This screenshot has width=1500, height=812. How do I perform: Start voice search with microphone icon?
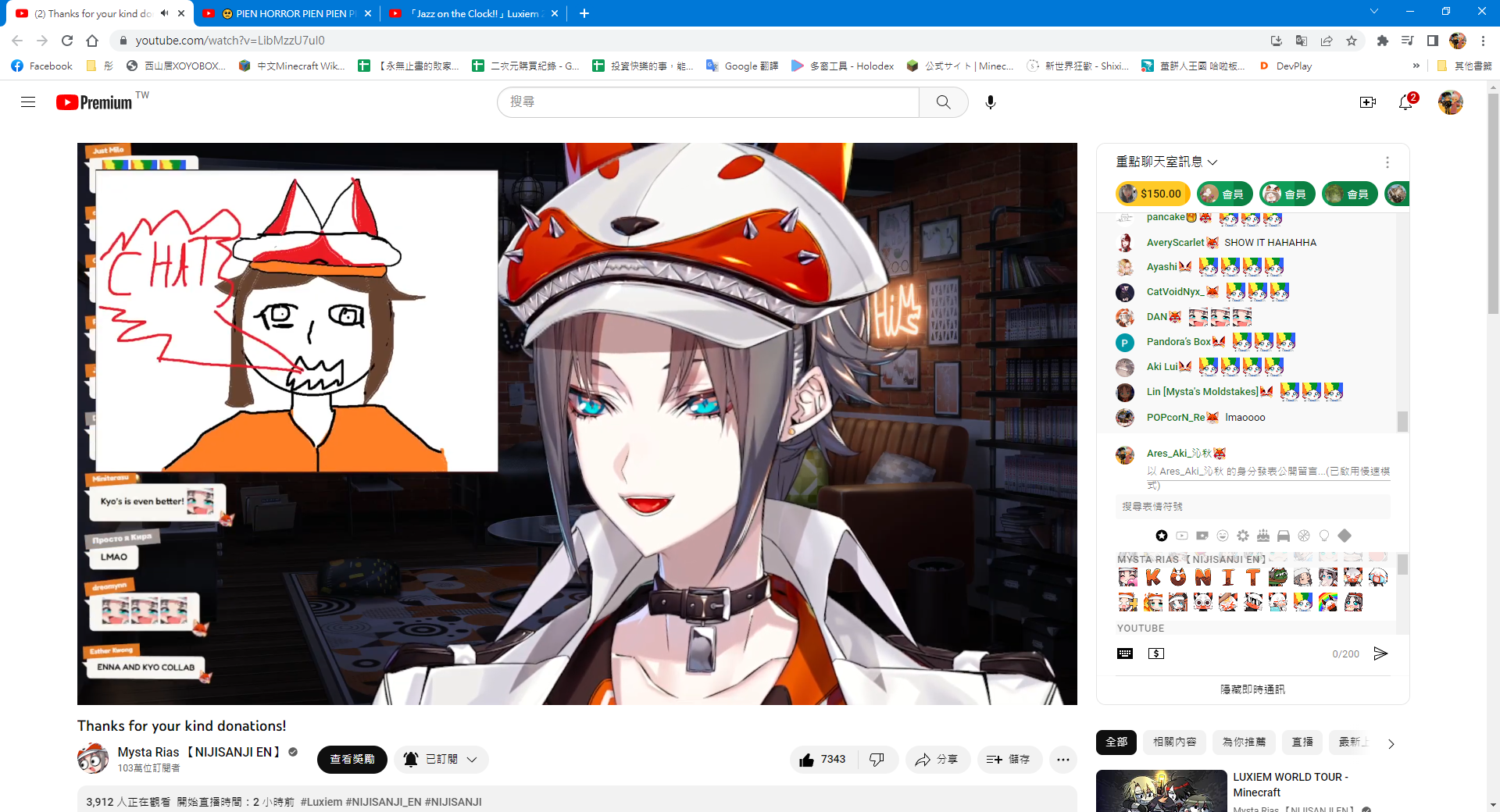(991, 102)
